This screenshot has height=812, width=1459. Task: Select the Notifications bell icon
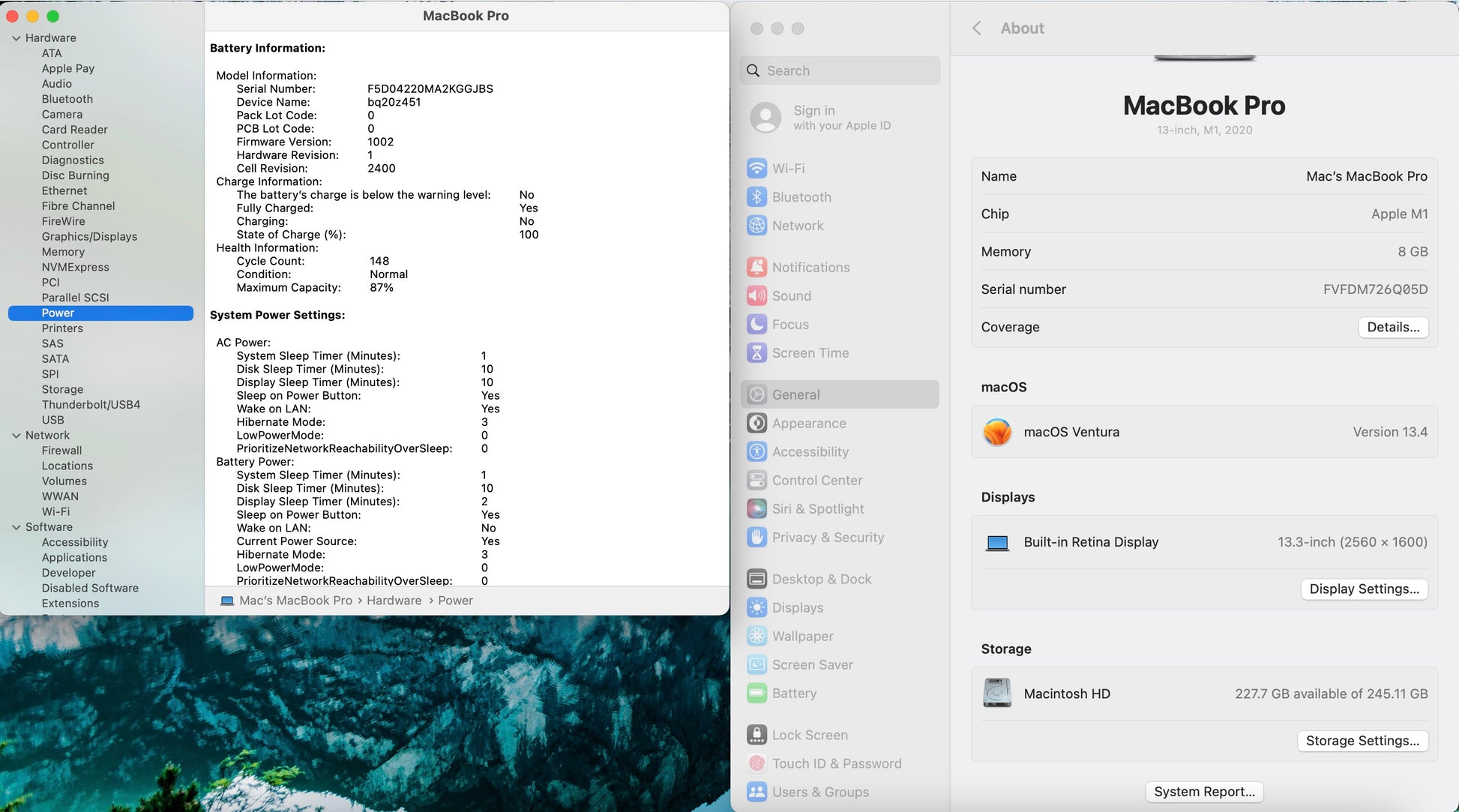click(x=756, y=268)
